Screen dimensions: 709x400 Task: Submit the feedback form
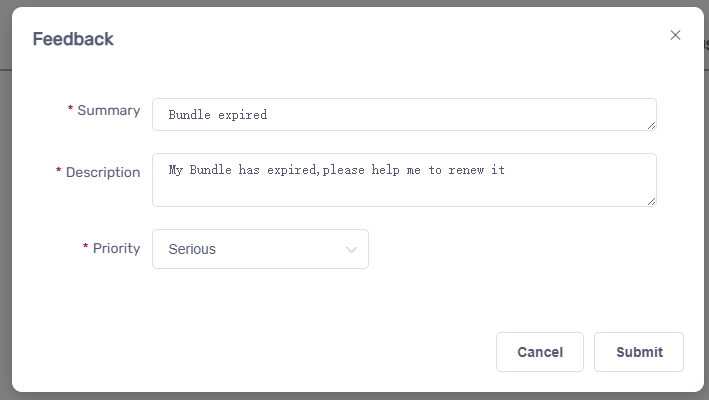(x=638, y=352)
